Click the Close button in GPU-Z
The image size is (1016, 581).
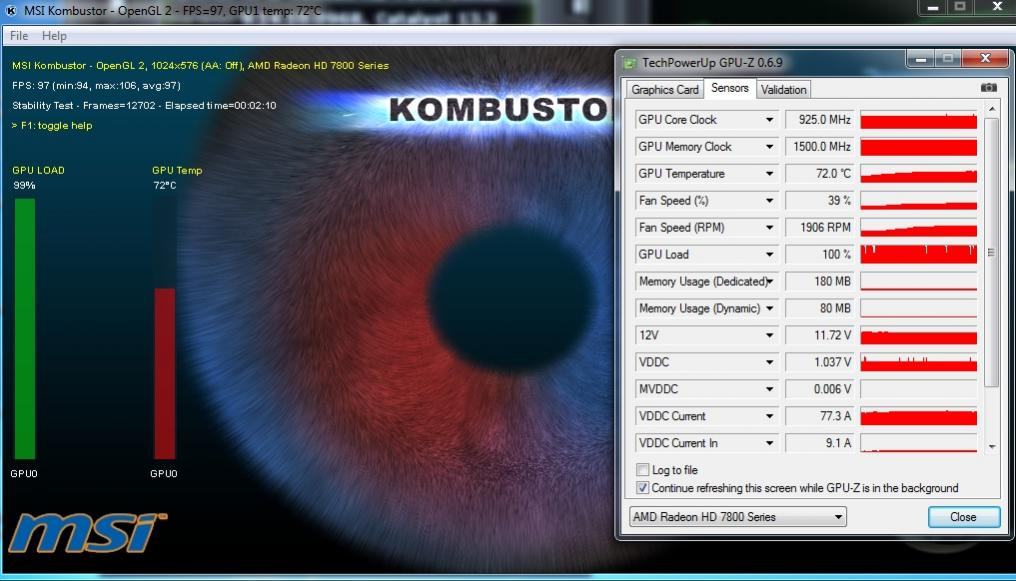point(964,517)
